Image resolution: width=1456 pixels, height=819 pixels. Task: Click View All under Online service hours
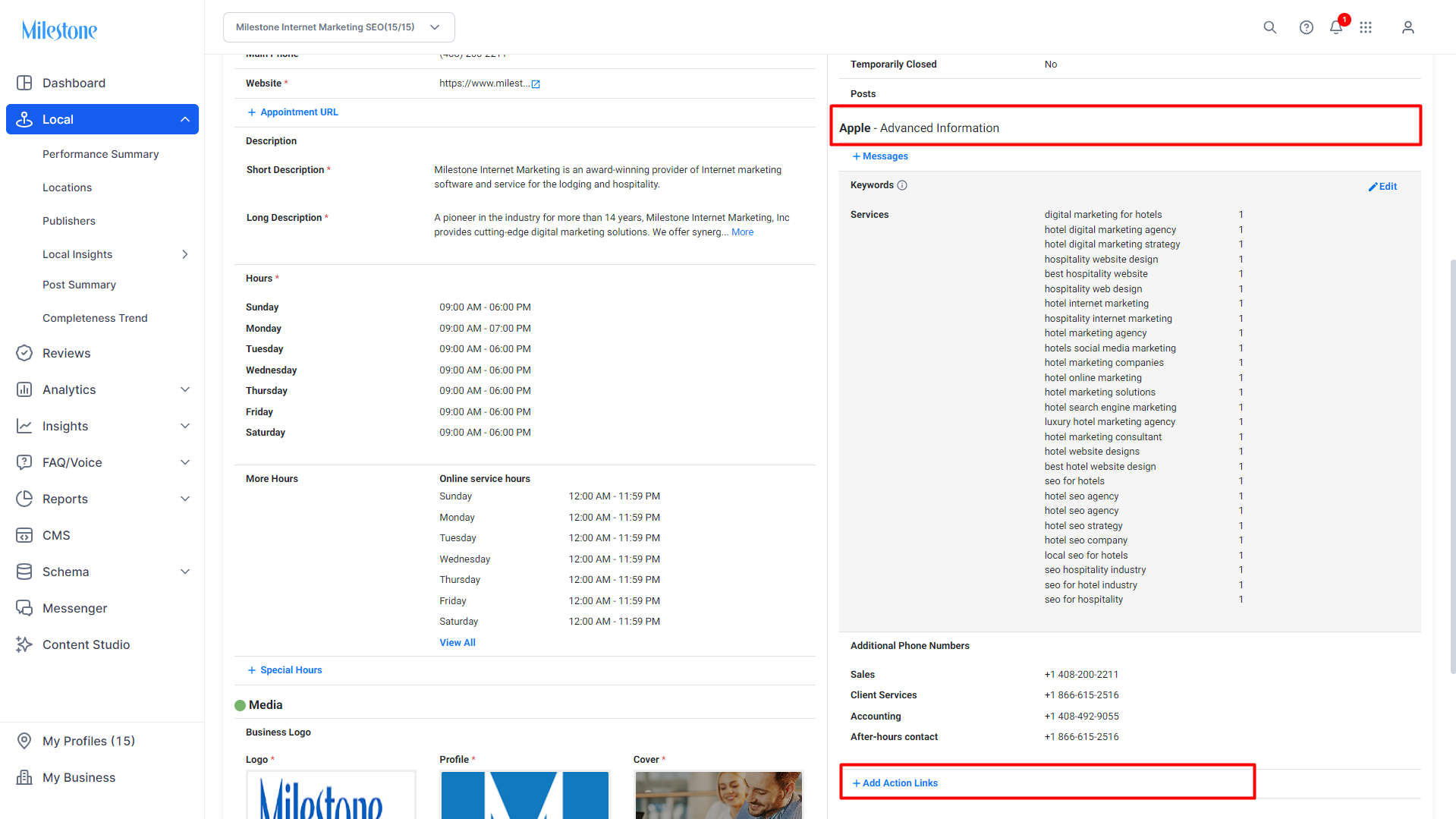click(x=458, y=643)
